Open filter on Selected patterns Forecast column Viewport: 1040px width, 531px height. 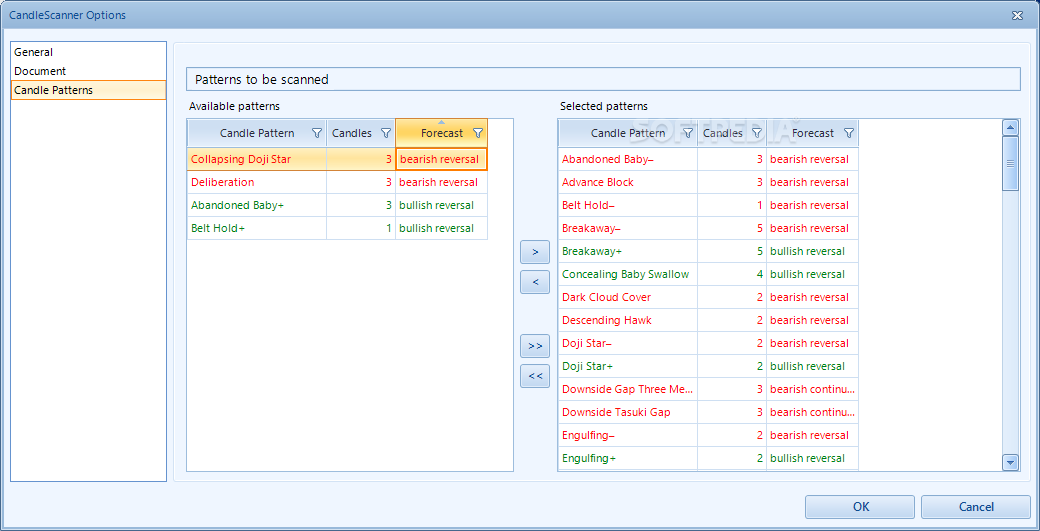(x=848, y=133)
